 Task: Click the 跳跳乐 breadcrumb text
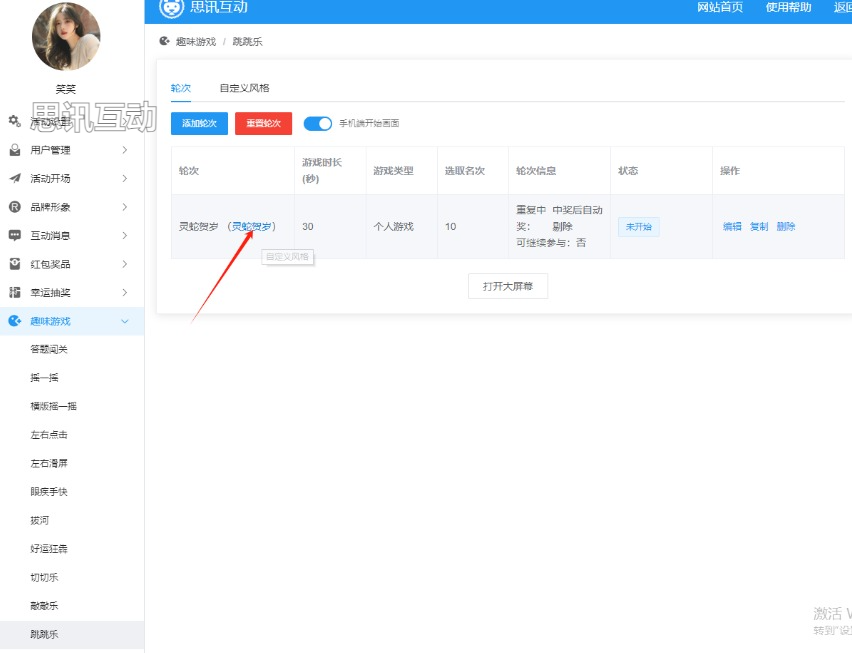[247, 42]
